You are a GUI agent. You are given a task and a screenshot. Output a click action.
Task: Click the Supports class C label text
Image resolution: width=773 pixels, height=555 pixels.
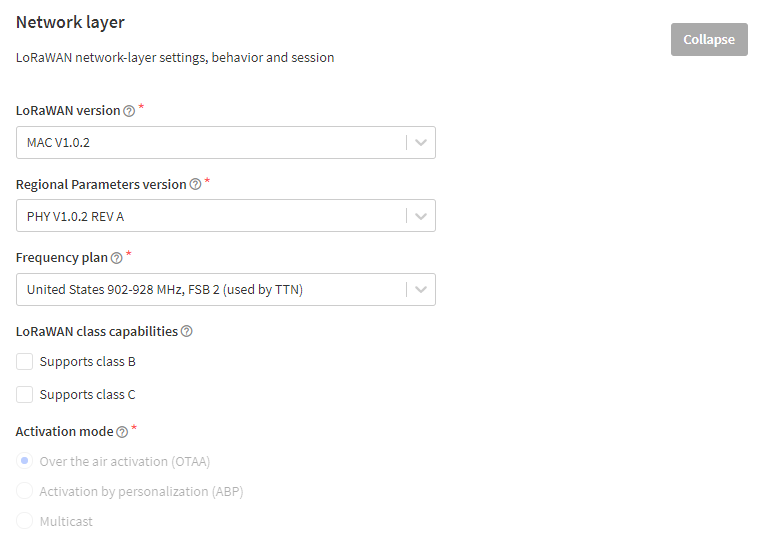(87, 395)
